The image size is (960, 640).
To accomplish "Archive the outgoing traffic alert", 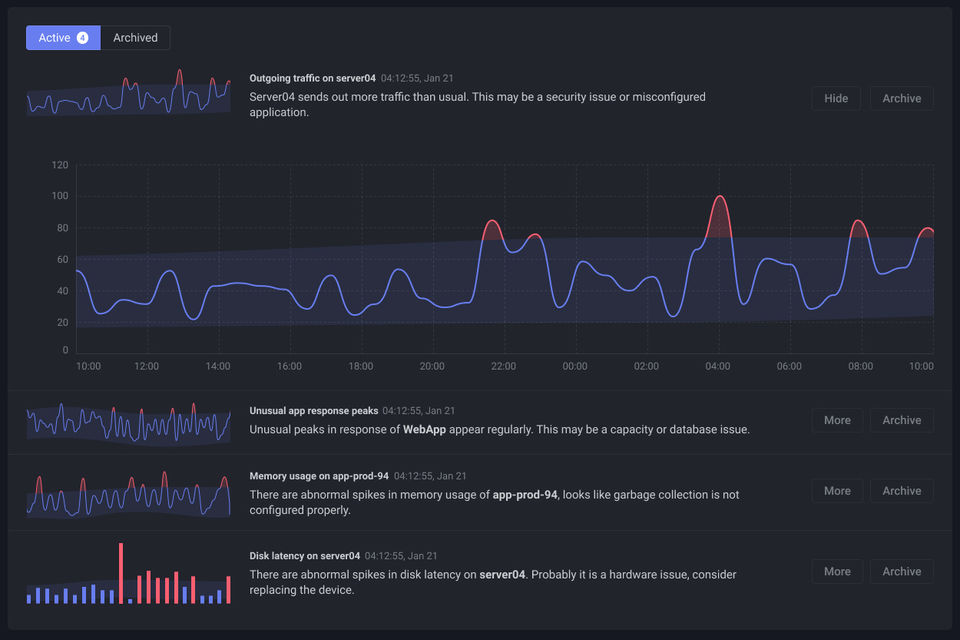I will (901, 98).
